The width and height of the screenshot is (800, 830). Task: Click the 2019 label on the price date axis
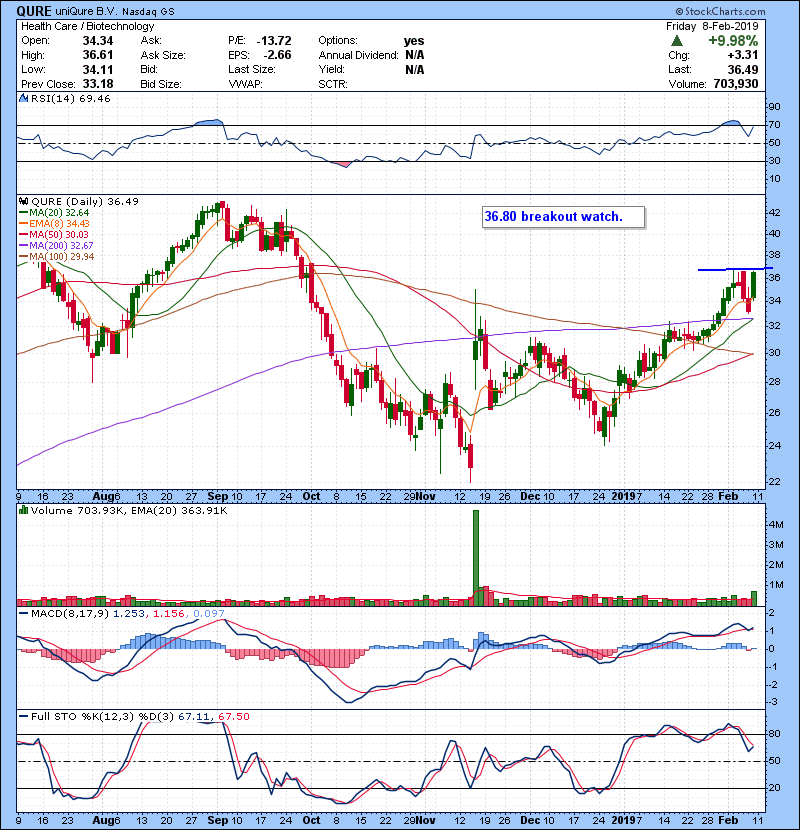[x=623, y=497]
